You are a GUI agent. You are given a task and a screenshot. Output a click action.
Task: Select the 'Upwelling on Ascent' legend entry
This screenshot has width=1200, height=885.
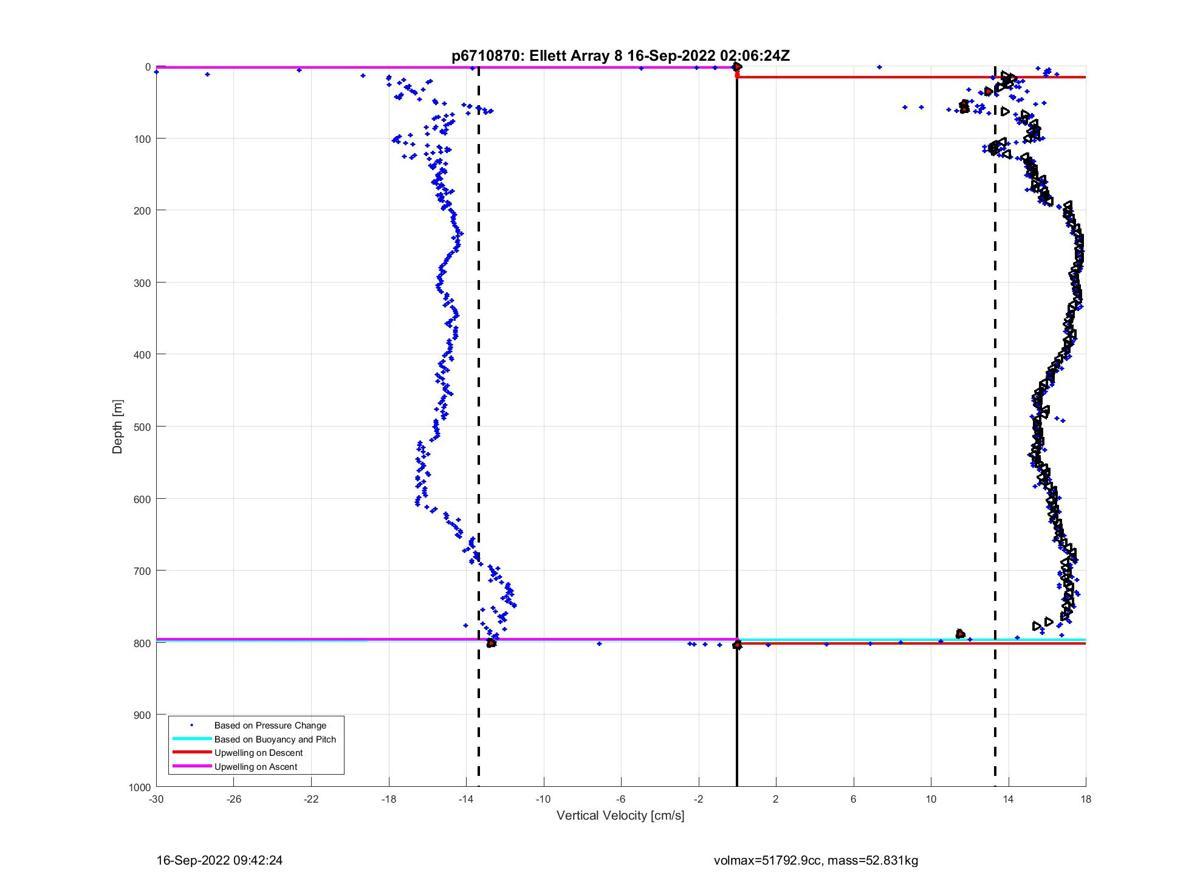point(255,767)
